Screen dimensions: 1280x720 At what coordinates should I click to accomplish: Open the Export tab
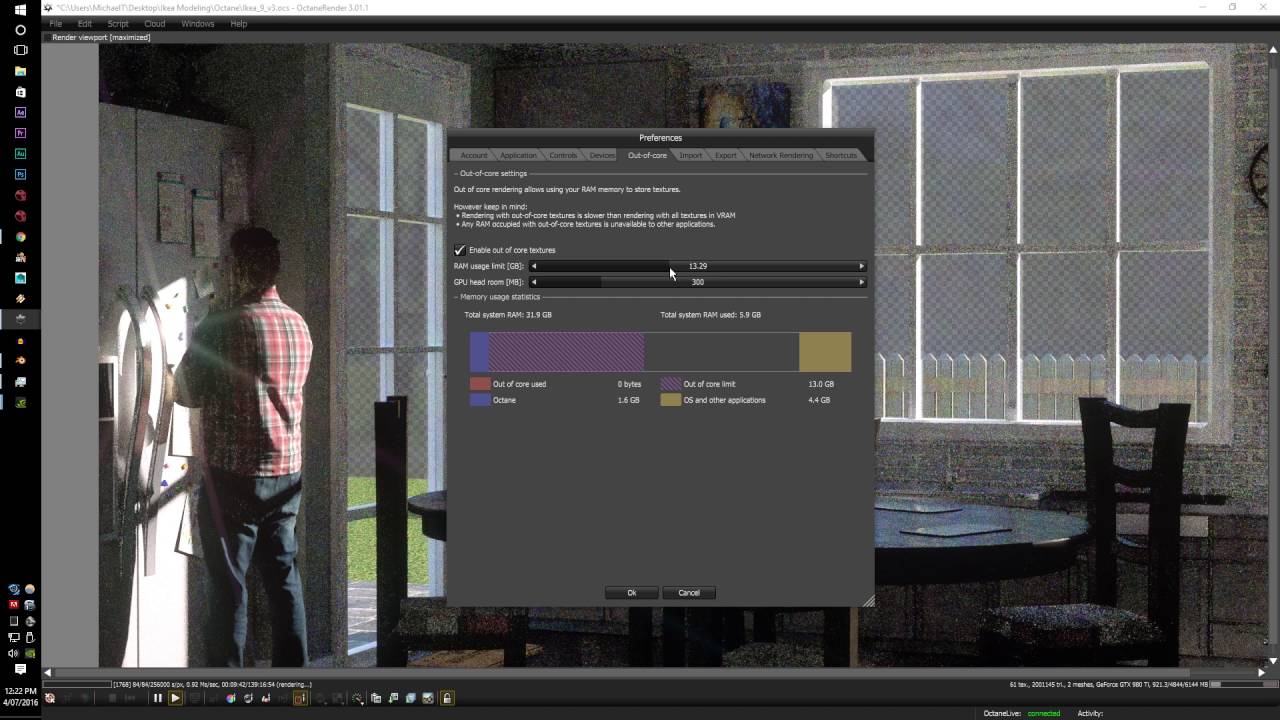726,155
